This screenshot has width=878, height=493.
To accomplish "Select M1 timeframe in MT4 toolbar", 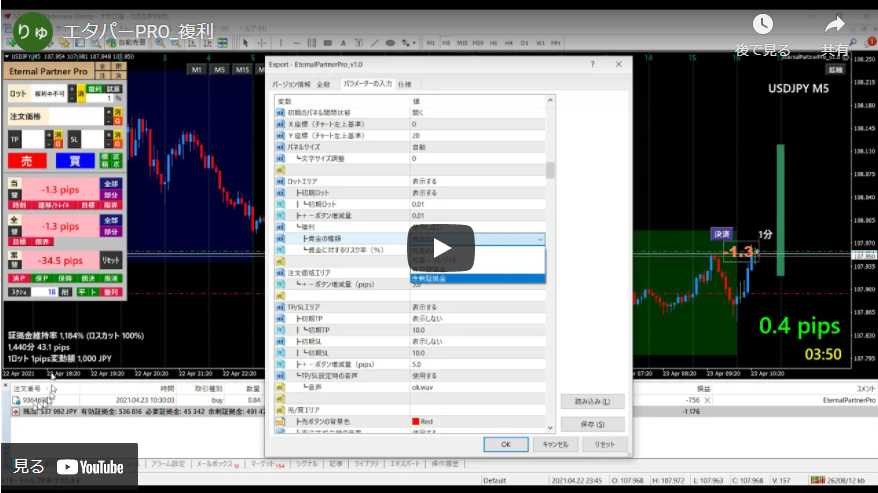I will click(x=430, y=43).
